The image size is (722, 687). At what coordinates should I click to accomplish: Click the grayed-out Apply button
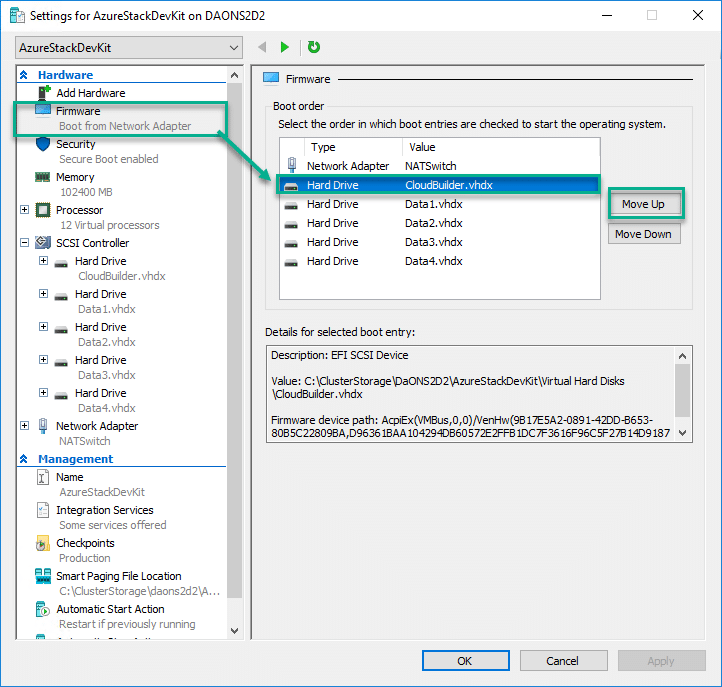point(661,661)
